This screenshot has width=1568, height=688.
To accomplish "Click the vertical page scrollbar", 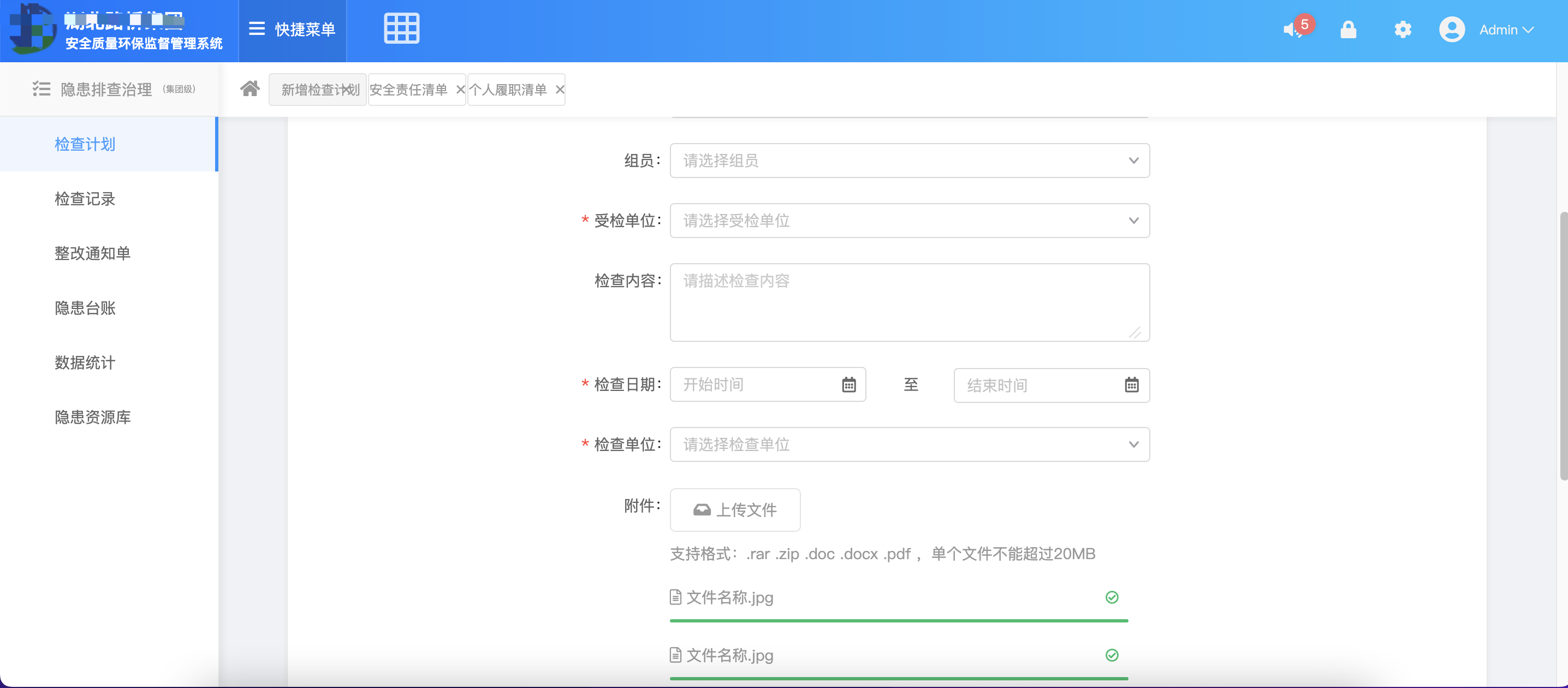I will pos(1563,346).
